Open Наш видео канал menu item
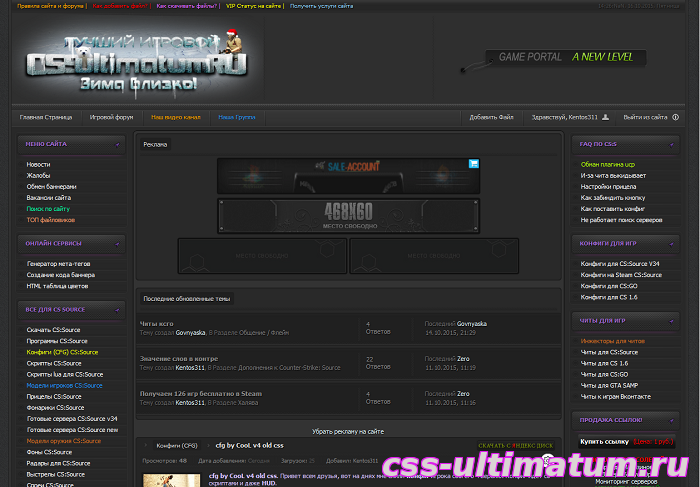 (x=175, y=117)
